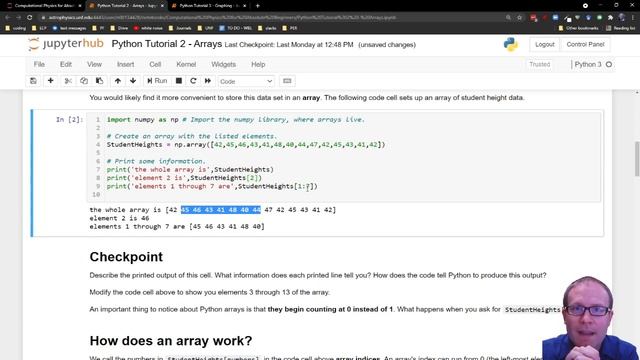Open the browser profile avatar

(622, 17)
